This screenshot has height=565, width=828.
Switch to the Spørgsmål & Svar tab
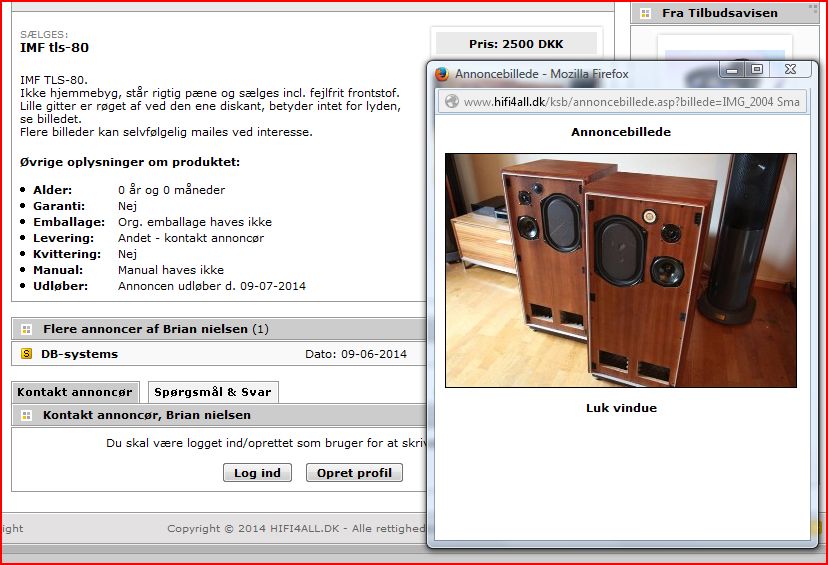click(213, 392)
